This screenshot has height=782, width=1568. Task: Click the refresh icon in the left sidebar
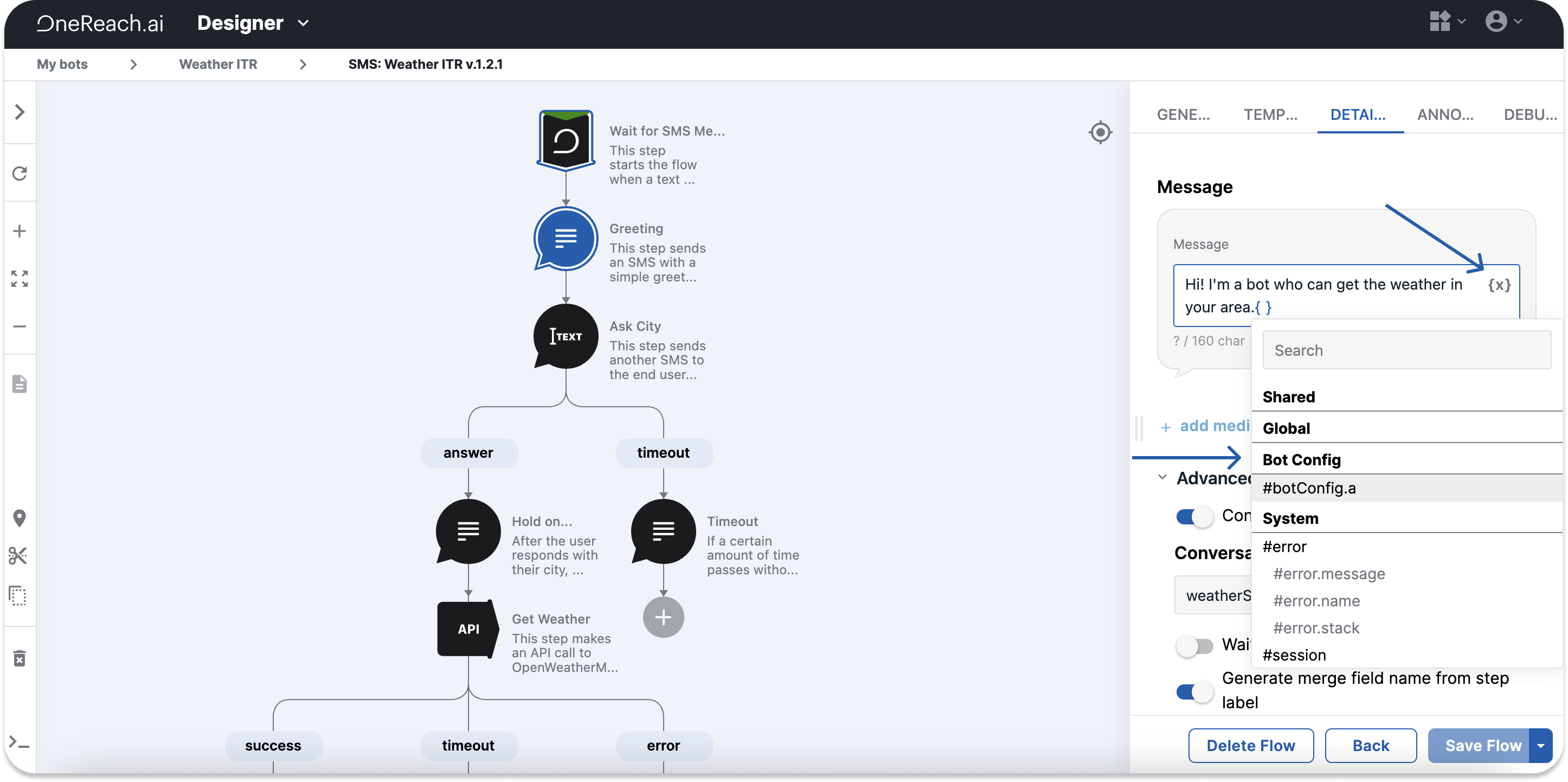coord(20,174)
